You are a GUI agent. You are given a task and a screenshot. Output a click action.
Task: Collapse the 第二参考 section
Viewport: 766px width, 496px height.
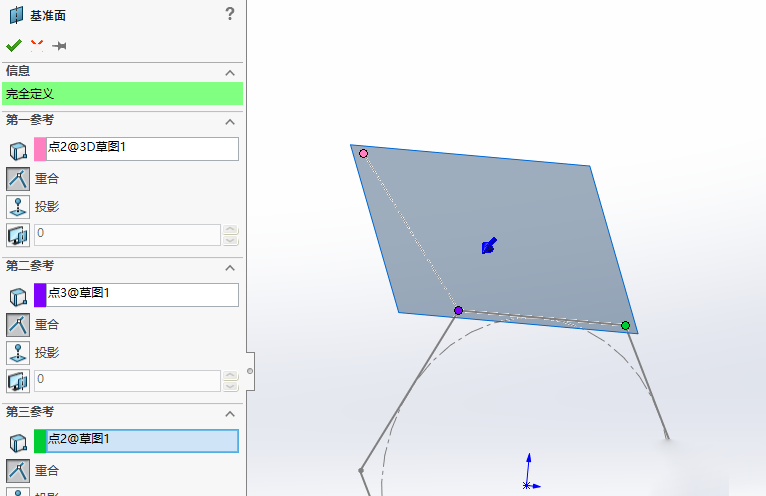[230, 267]
